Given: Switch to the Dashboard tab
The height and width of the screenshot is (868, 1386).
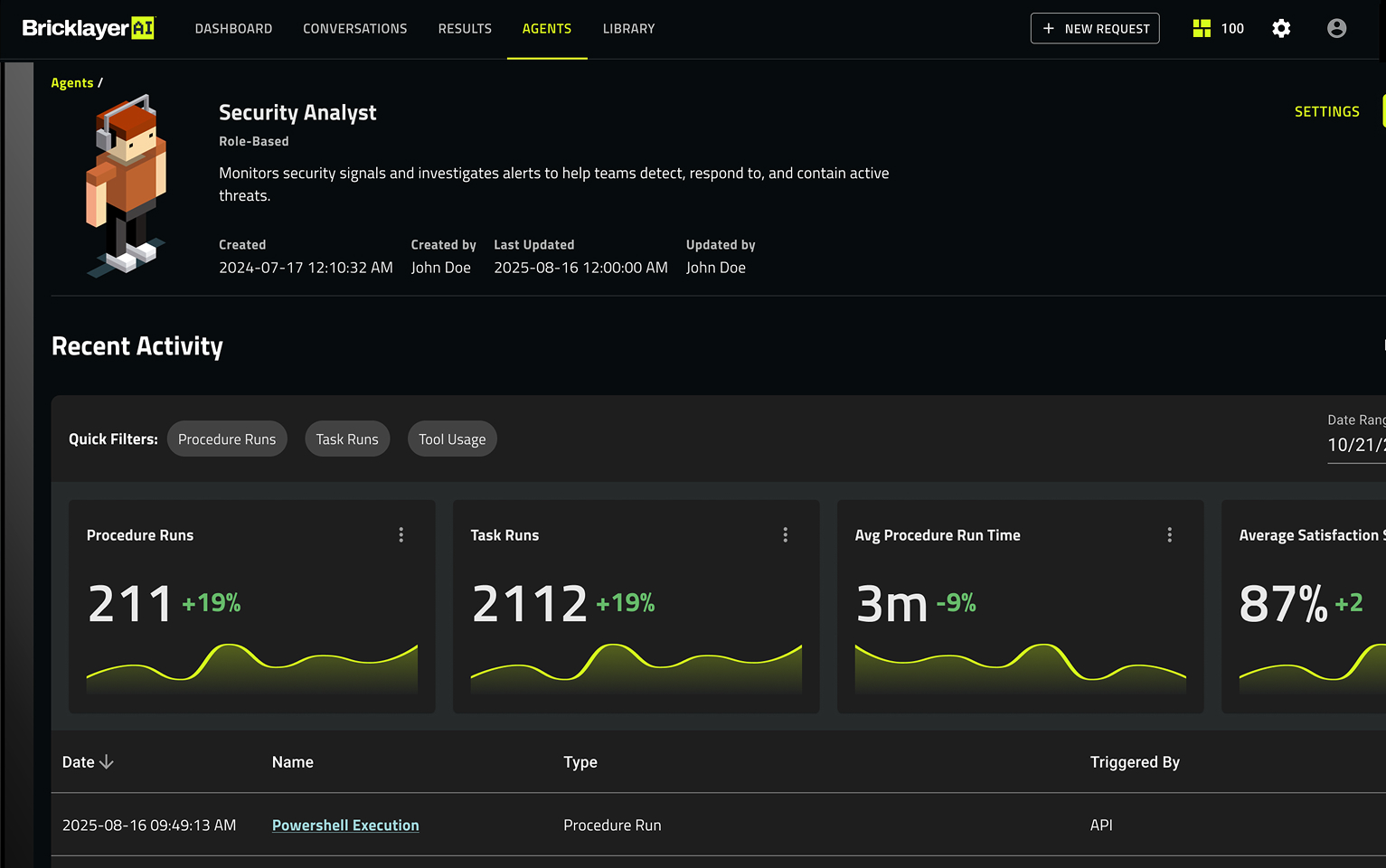Looking at the screenshot, I should coord(233,29).
